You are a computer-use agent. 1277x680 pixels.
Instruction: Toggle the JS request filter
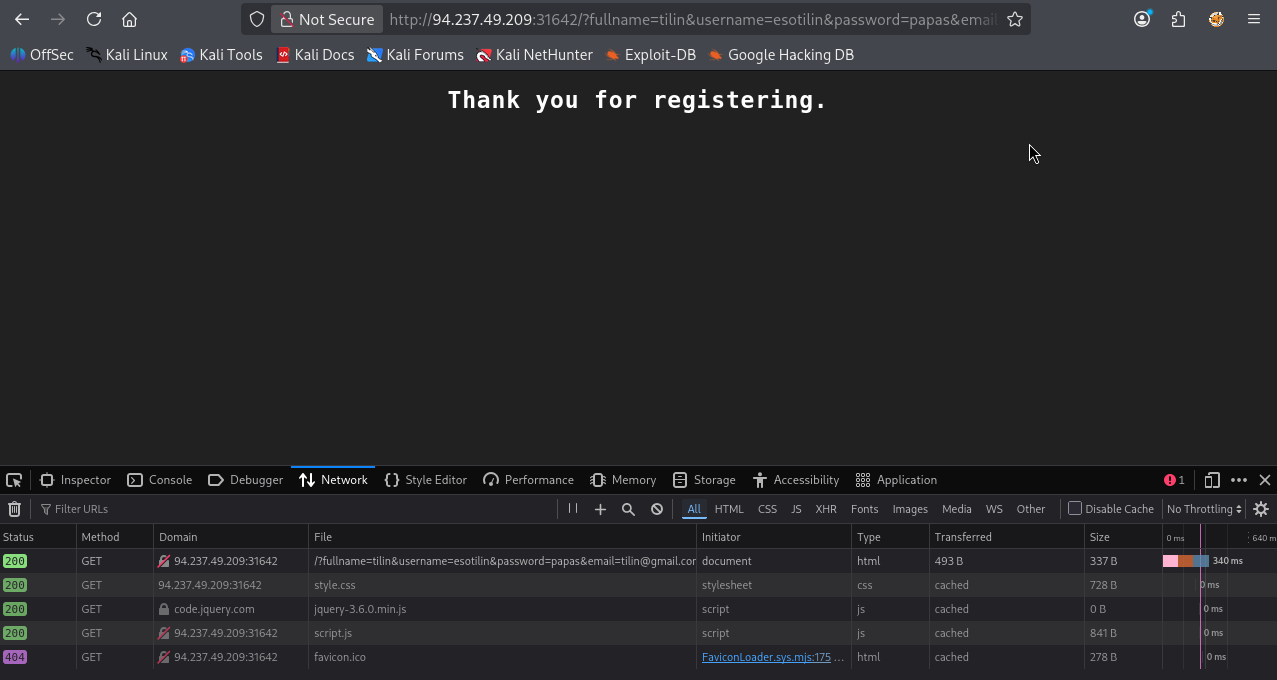(796, 509)
